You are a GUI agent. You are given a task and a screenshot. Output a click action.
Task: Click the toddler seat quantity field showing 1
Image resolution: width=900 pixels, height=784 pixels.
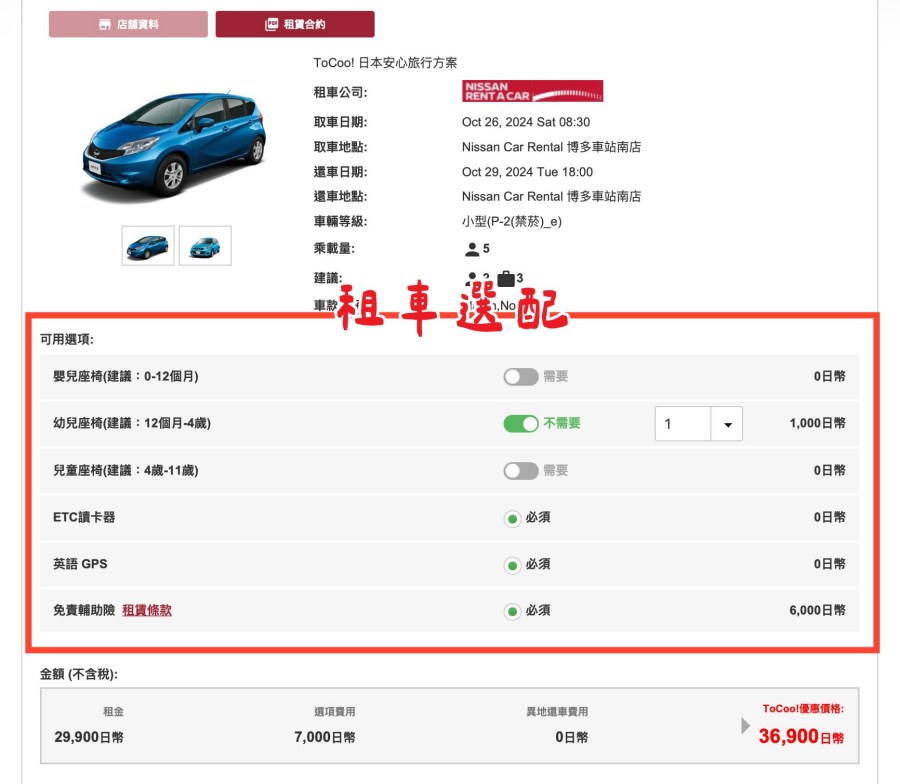click(682, 424)
